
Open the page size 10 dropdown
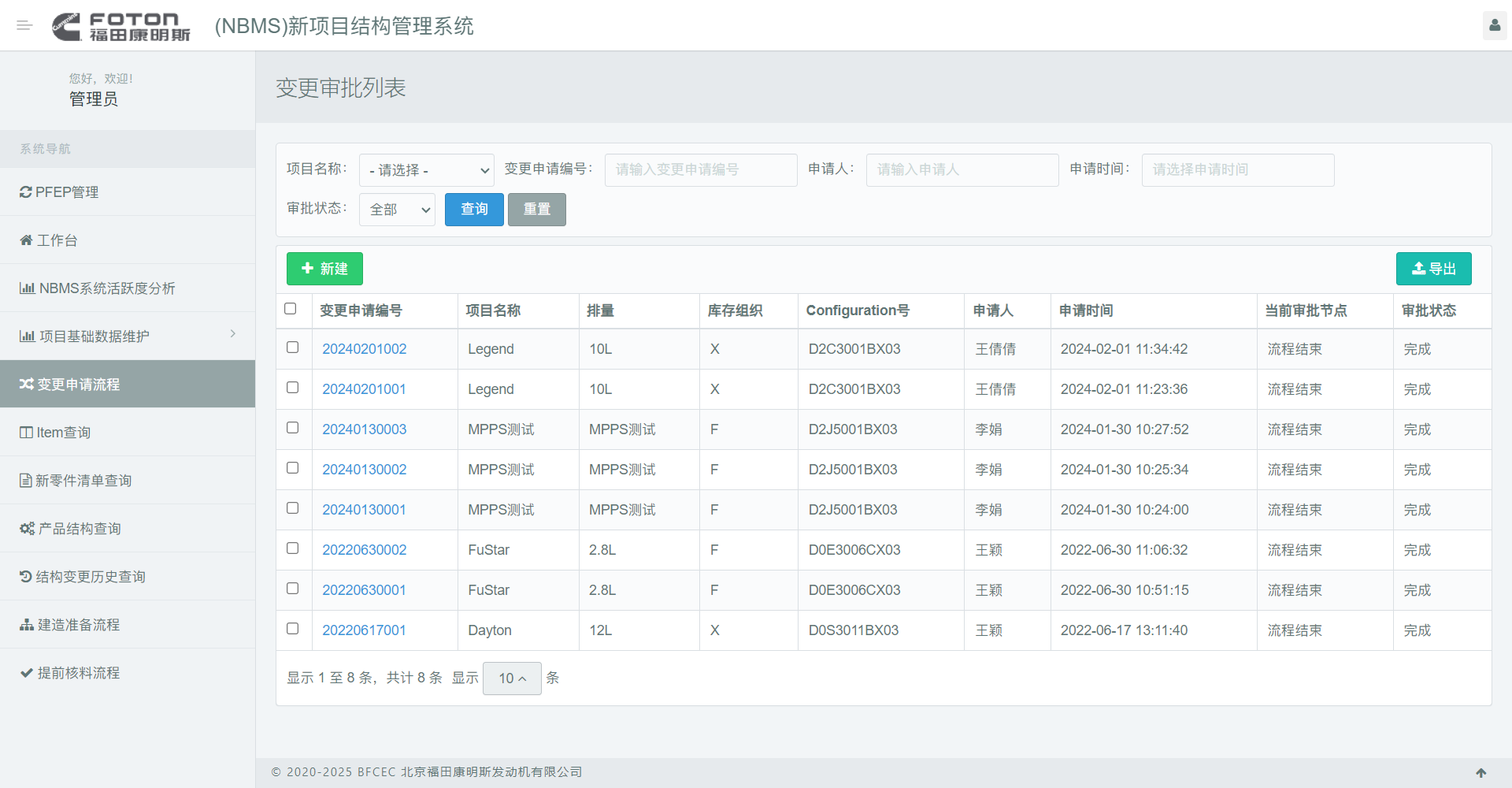(x=512, y=678)
